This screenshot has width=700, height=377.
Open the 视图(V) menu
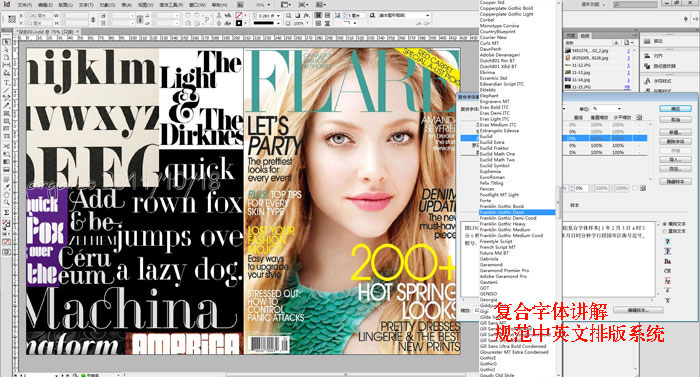[x=146, y=4]
